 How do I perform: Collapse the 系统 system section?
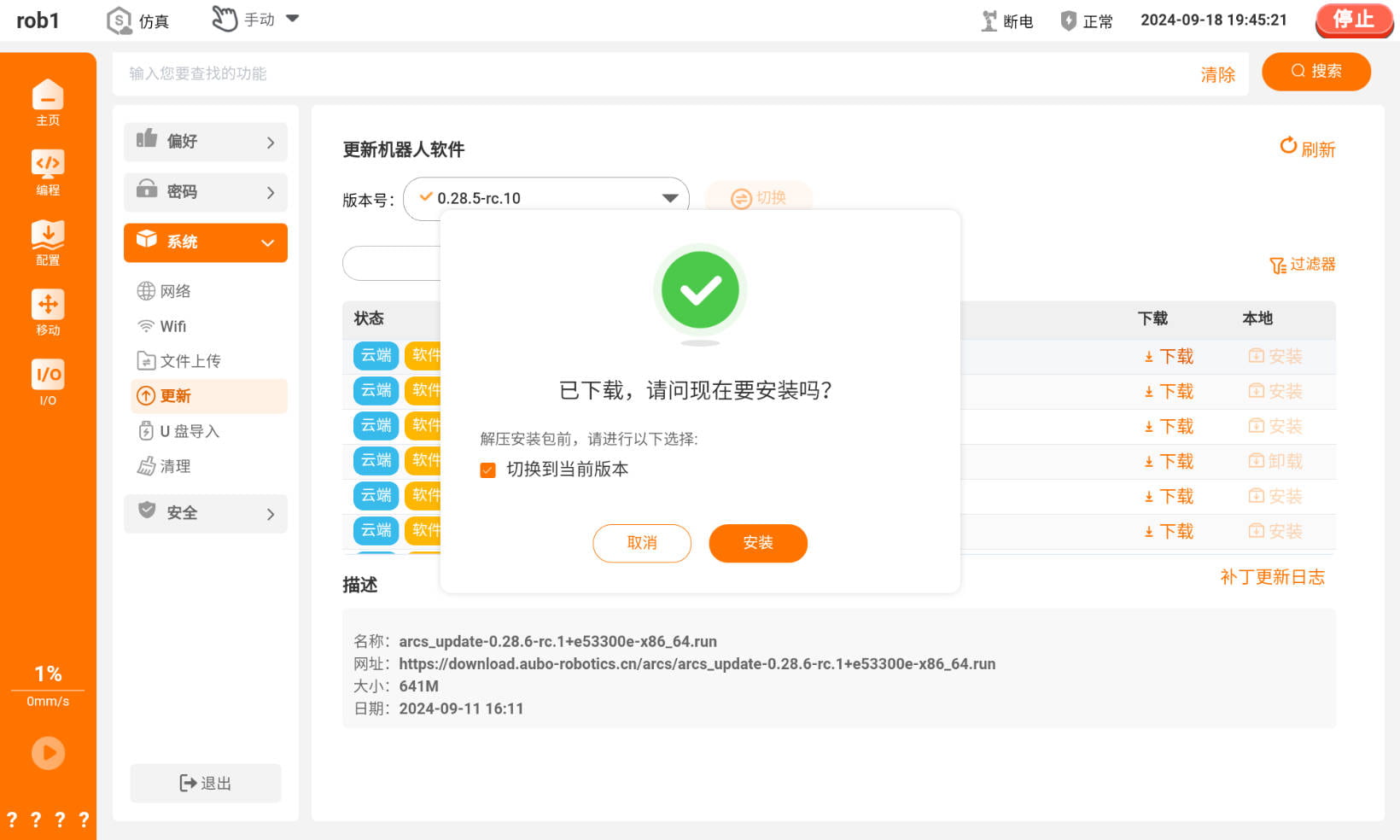click(x=206, y=242)
